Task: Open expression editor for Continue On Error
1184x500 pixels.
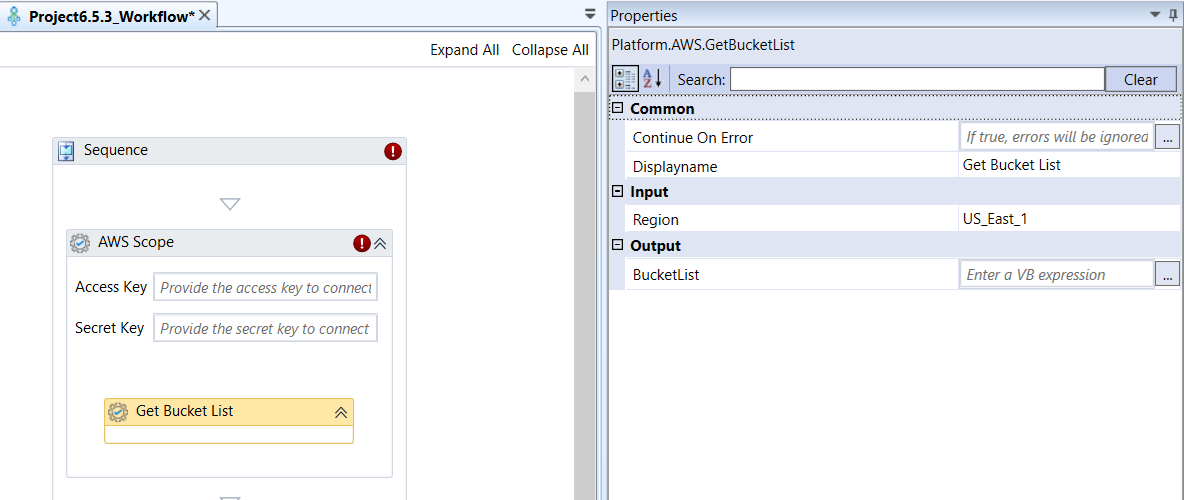Action: (1167, 137)
